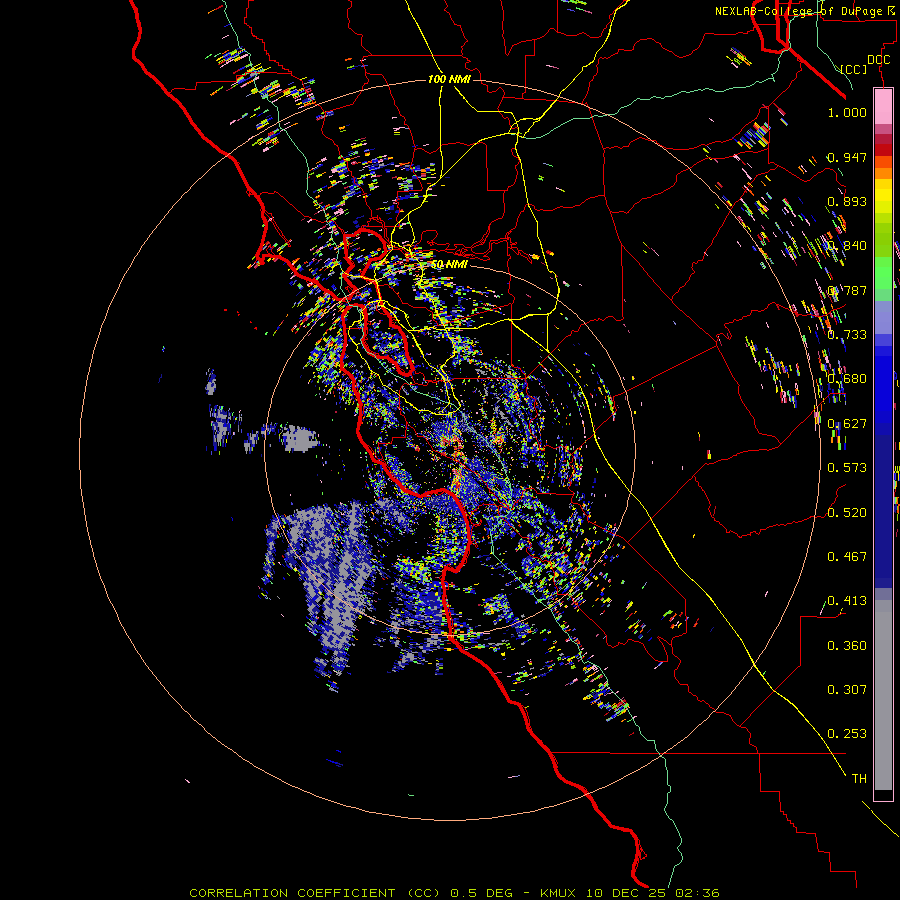
Task: Click the "100 NMI" range ring label
Action: 449,79
